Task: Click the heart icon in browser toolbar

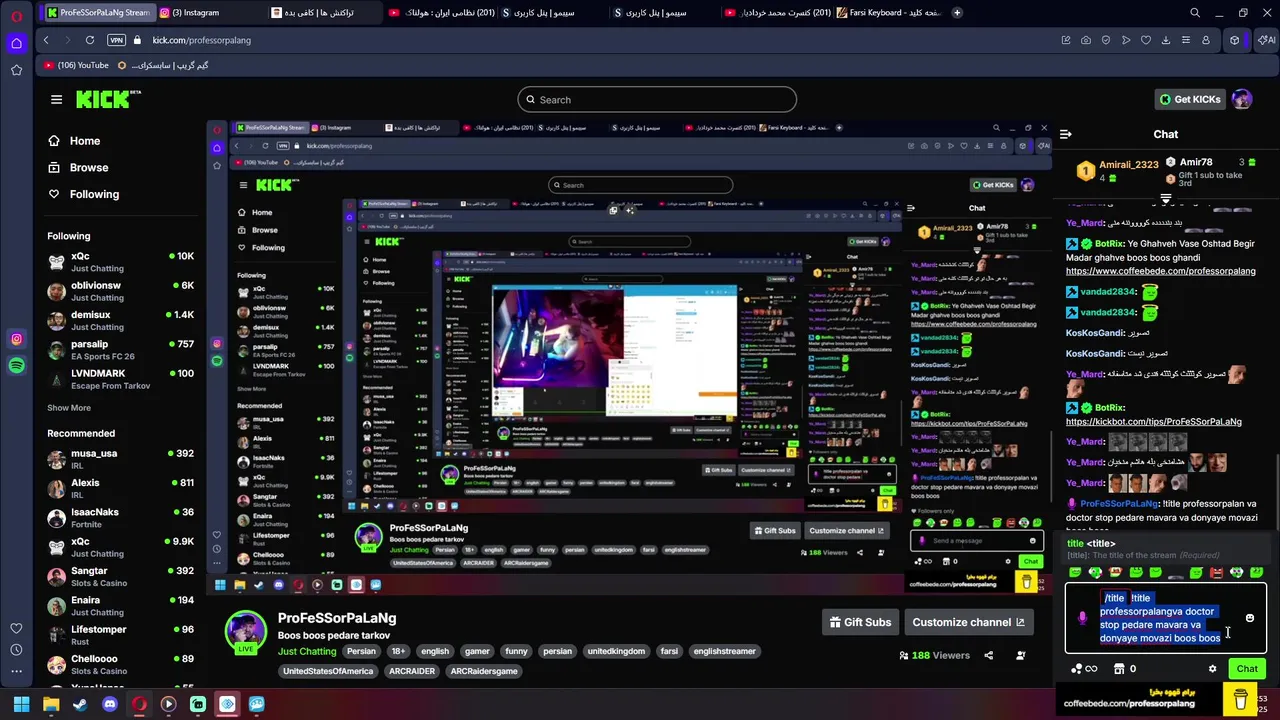Action: pyautogui.click(x=1146, y=40)
